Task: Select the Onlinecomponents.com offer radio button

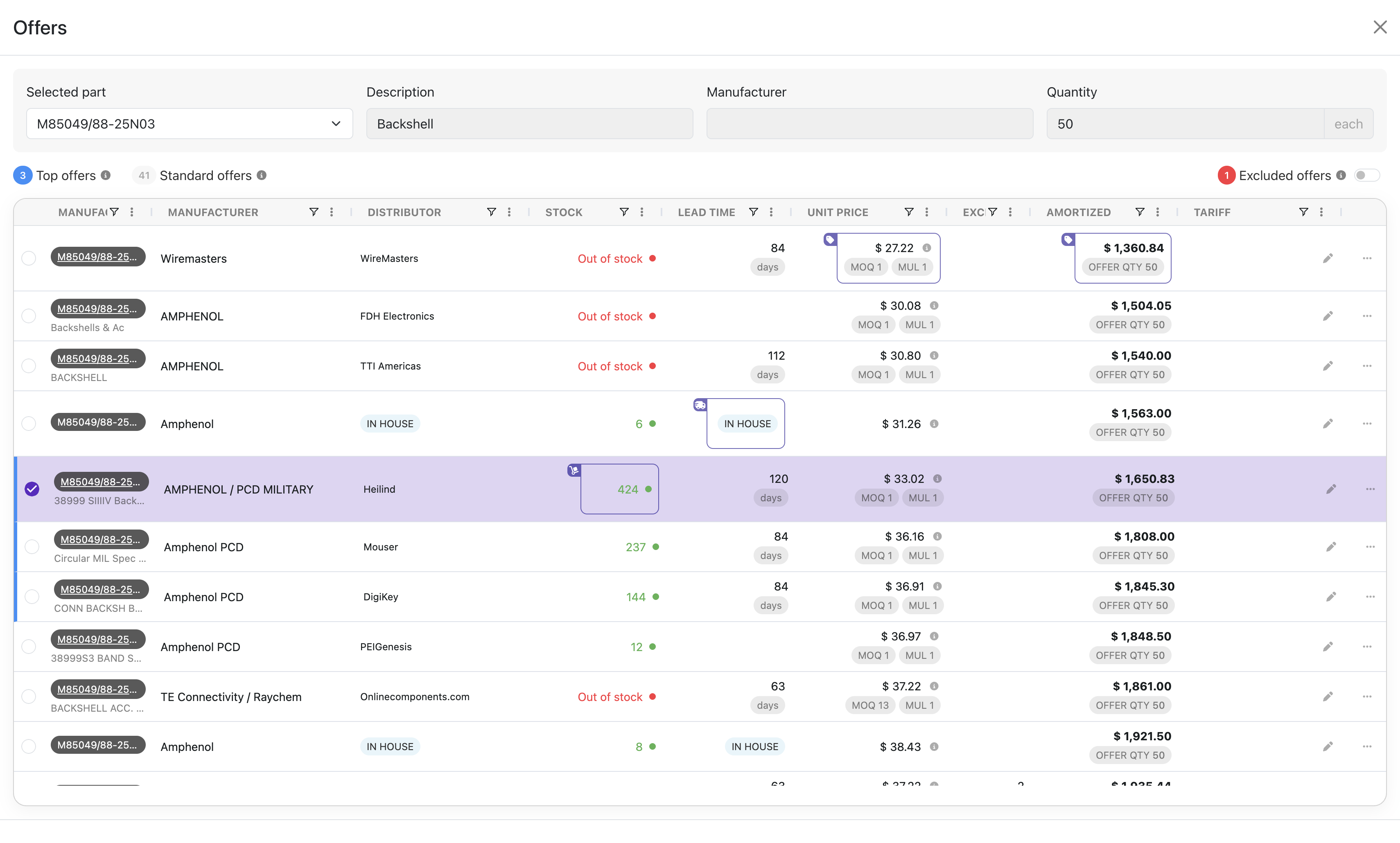Action: [28, 696]
